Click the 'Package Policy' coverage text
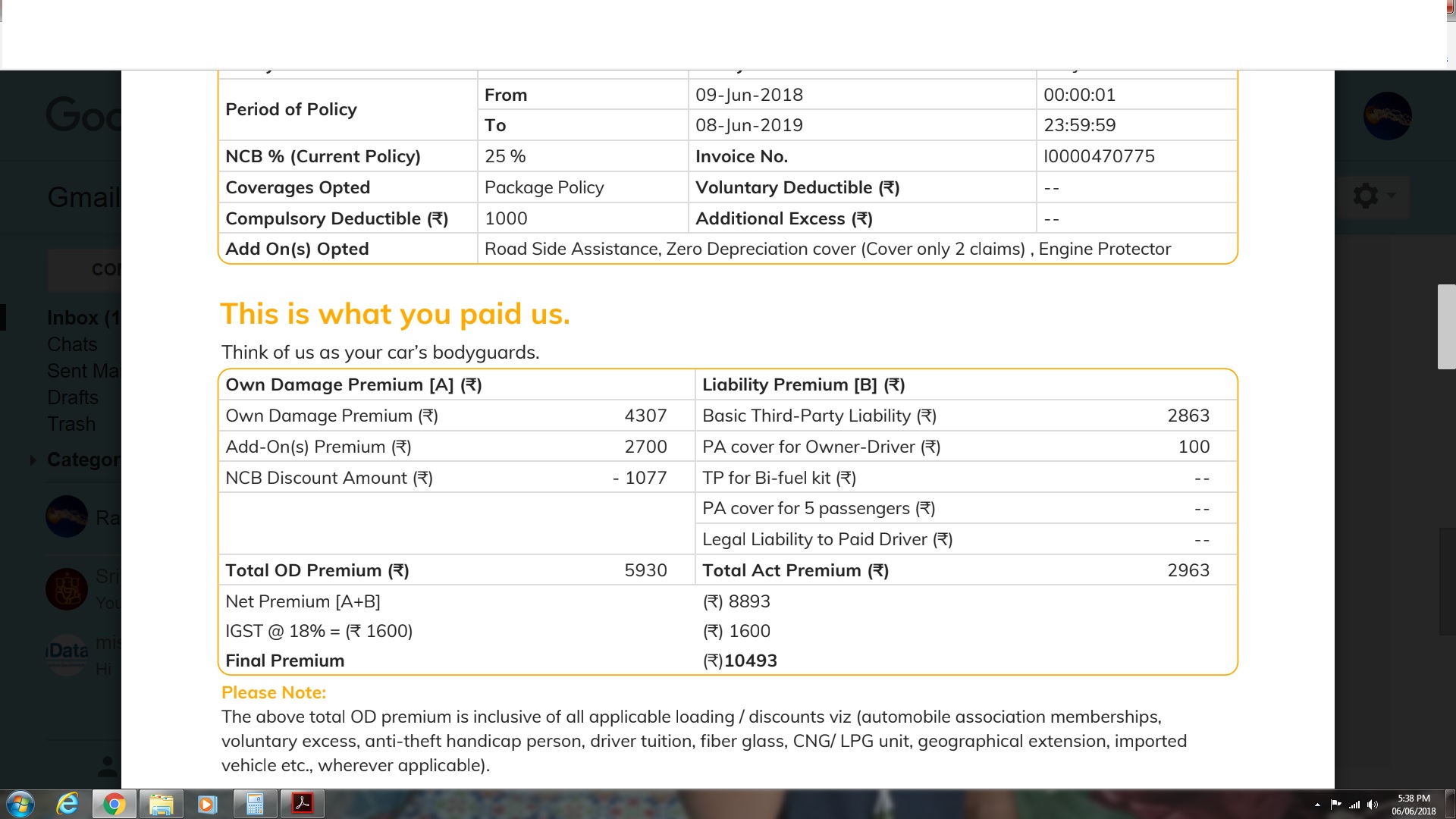The image size is (1456, 819). click(544, 187)
